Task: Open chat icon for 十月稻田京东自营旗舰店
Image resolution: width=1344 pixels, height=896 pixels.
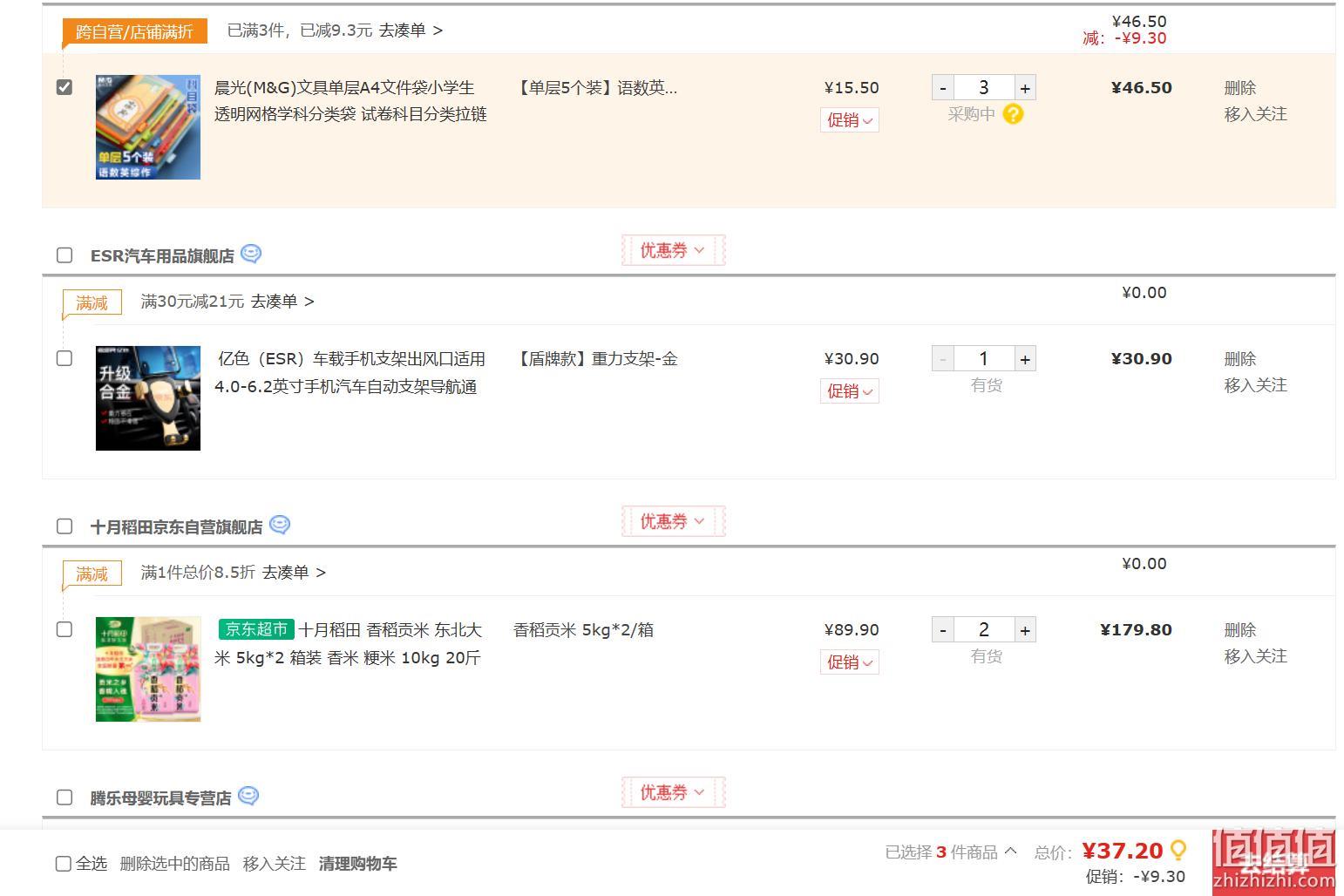Action: (x=280, y=525)
